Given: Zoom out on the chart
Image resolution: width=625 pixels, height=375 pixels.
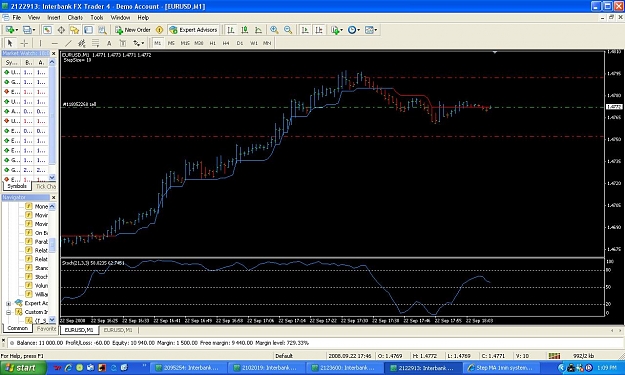Looking at the screenshot, I should click(x=288, y=30).
